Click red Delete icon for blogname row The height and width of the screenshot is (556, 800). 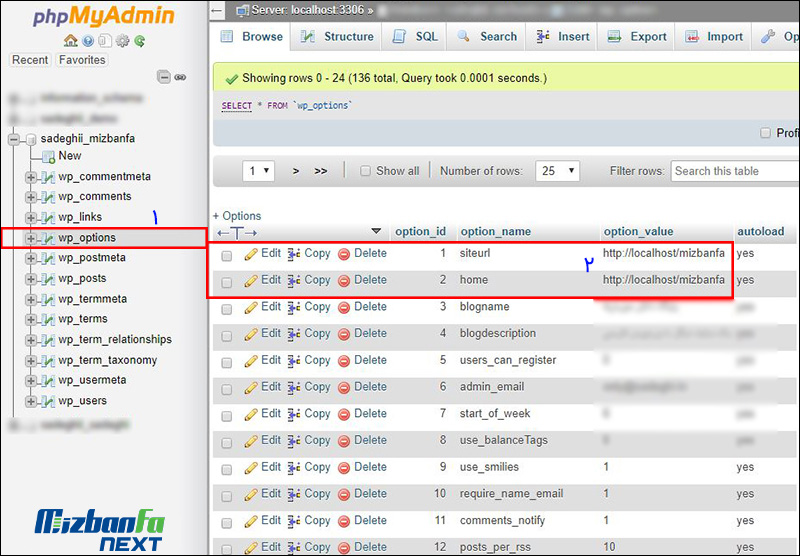344,307
